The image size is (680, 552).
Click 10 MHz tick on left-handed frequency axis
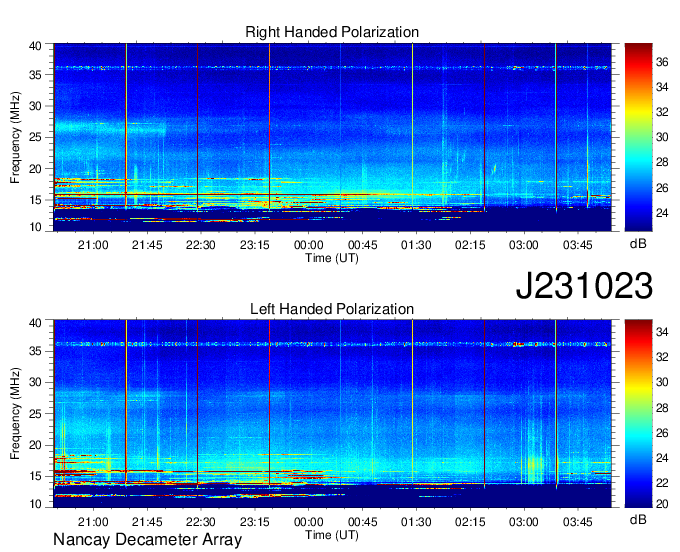coord(35,503)
